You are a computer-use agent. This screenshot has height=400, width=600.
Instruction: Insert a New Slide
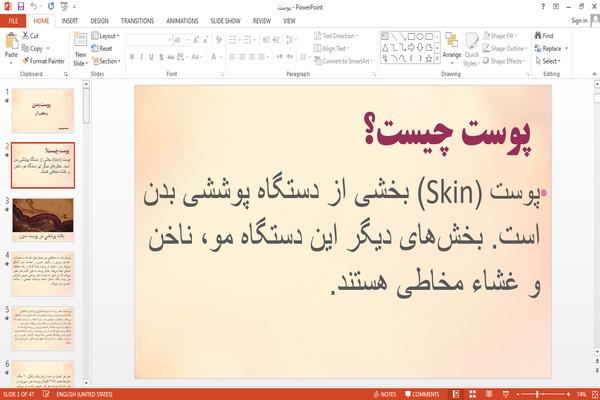tap(80, 49)
